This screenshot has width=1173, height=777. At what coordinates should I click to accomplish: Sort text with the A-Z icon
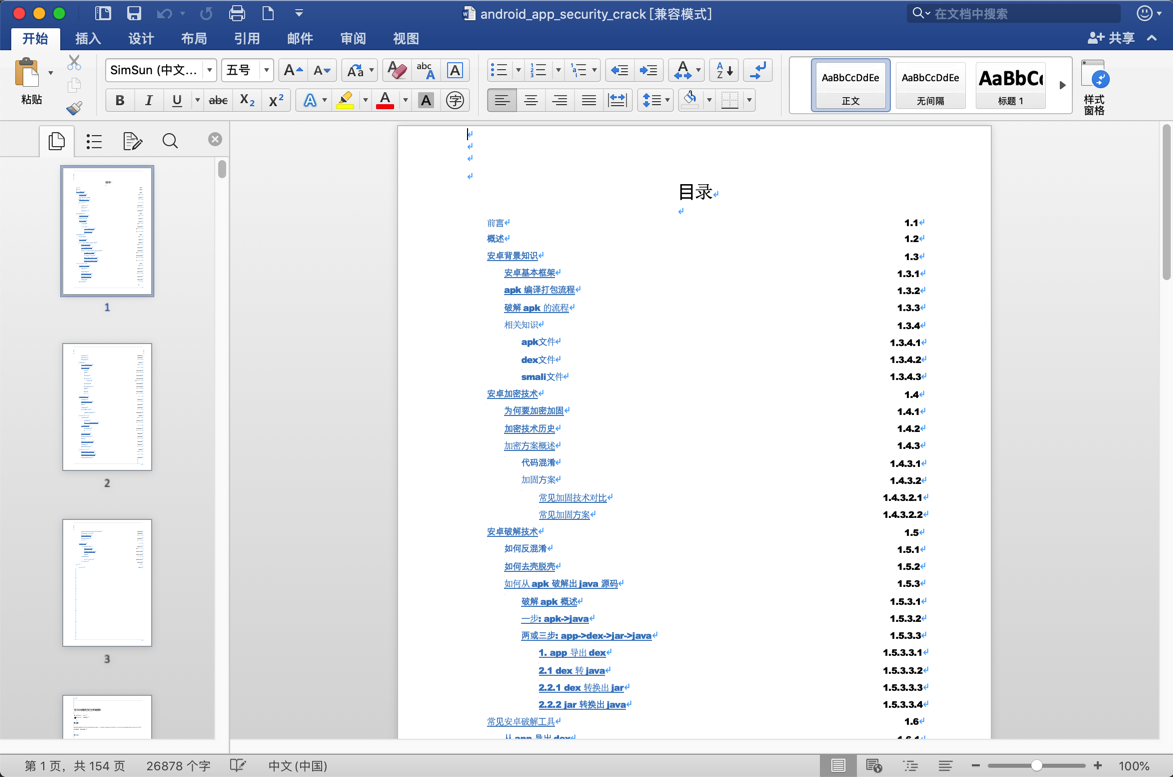coord(724,70)
